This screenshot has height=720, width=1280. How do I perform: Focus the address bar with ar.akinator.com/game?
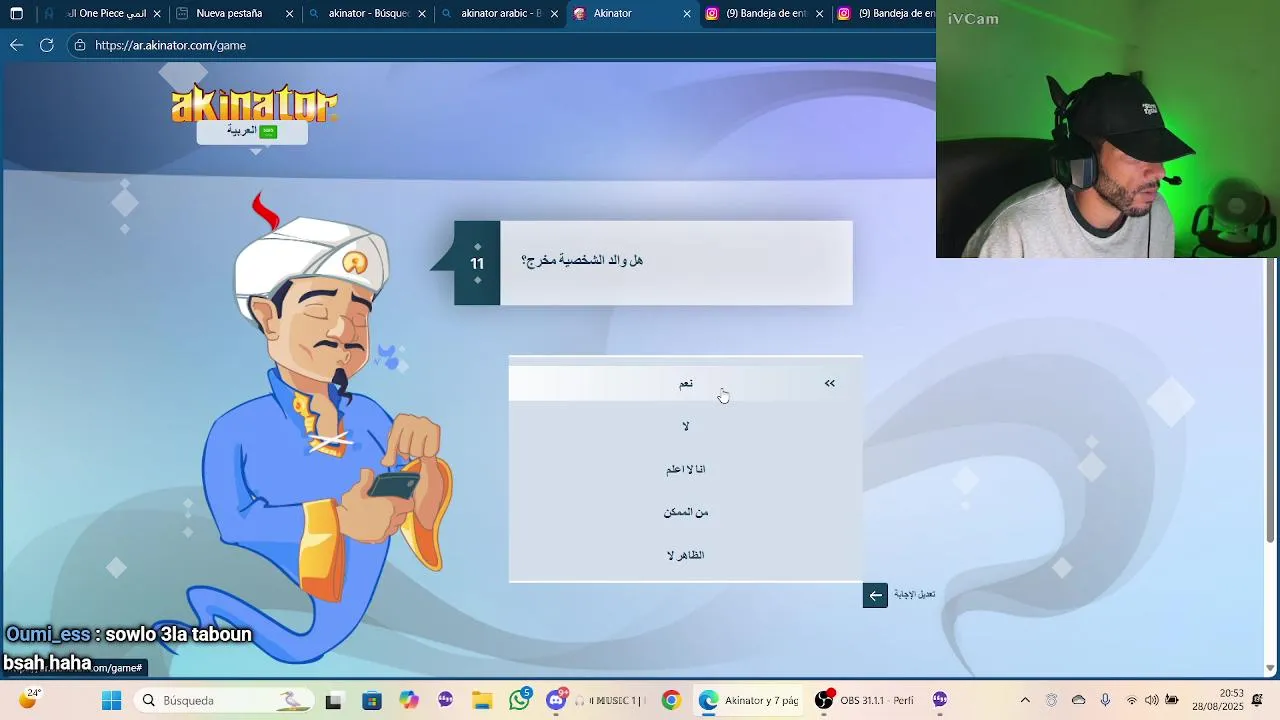click(500, 45)
